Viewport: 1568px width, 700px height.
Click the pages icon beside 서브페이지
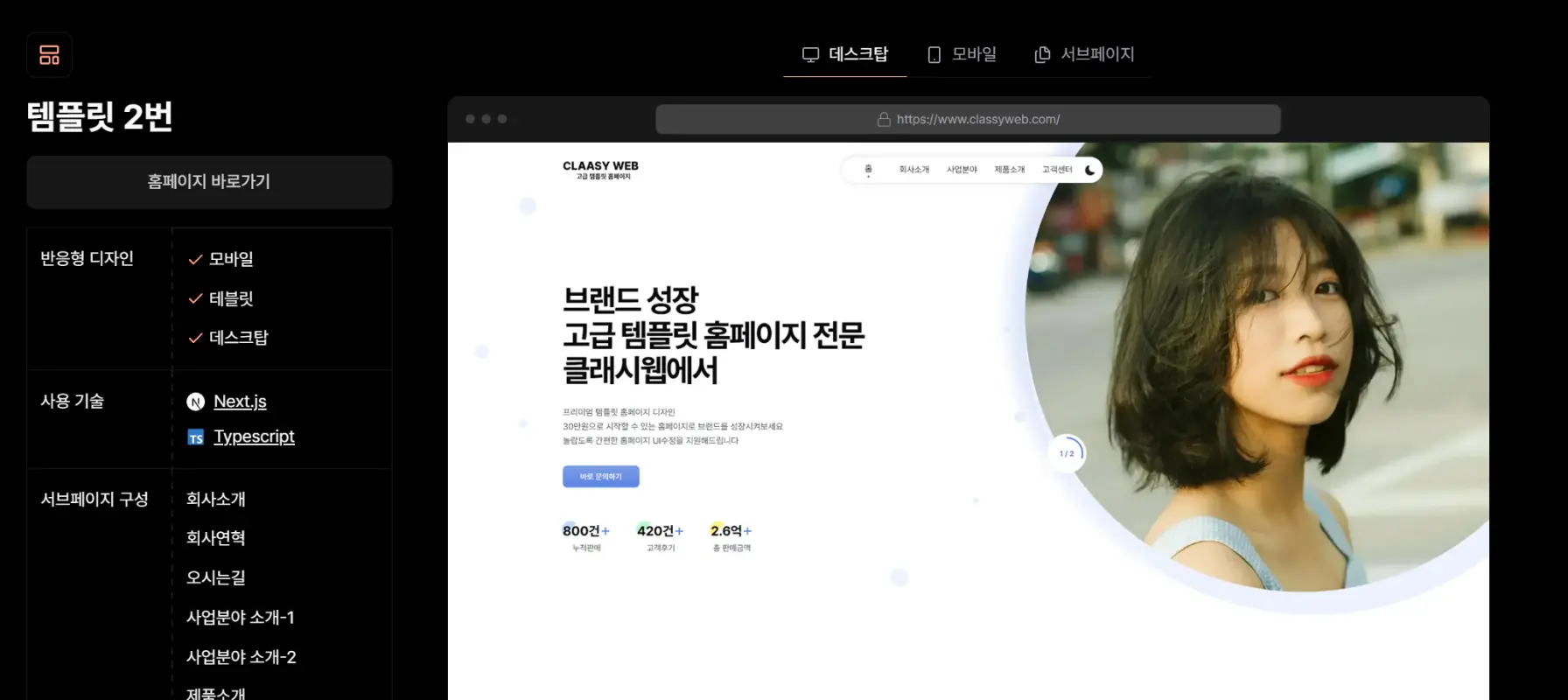(1042, 55)
